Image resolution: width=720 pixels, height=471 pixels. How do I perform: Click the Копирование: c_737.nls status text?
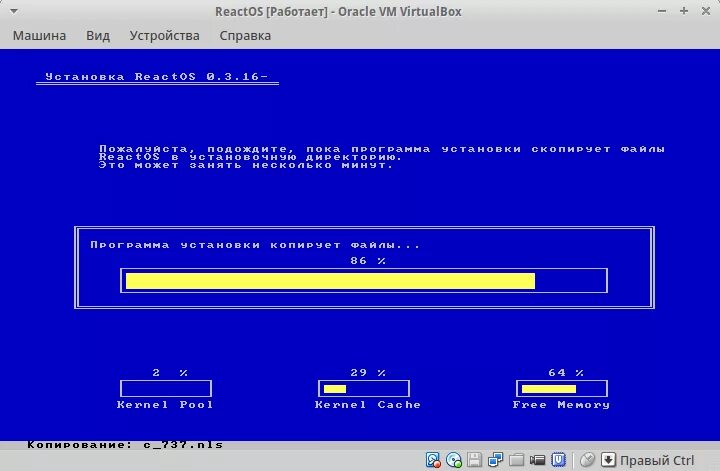(x=125, y=444)
